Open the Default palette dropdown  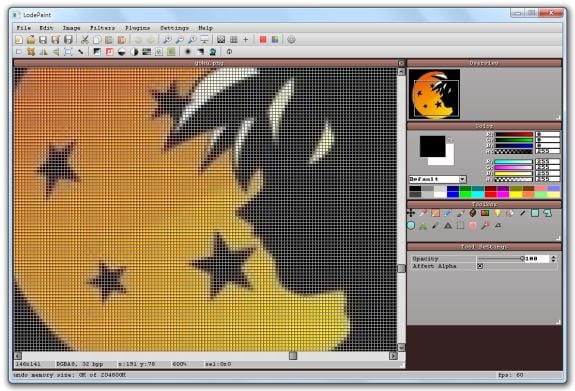[x=462, y=179]
